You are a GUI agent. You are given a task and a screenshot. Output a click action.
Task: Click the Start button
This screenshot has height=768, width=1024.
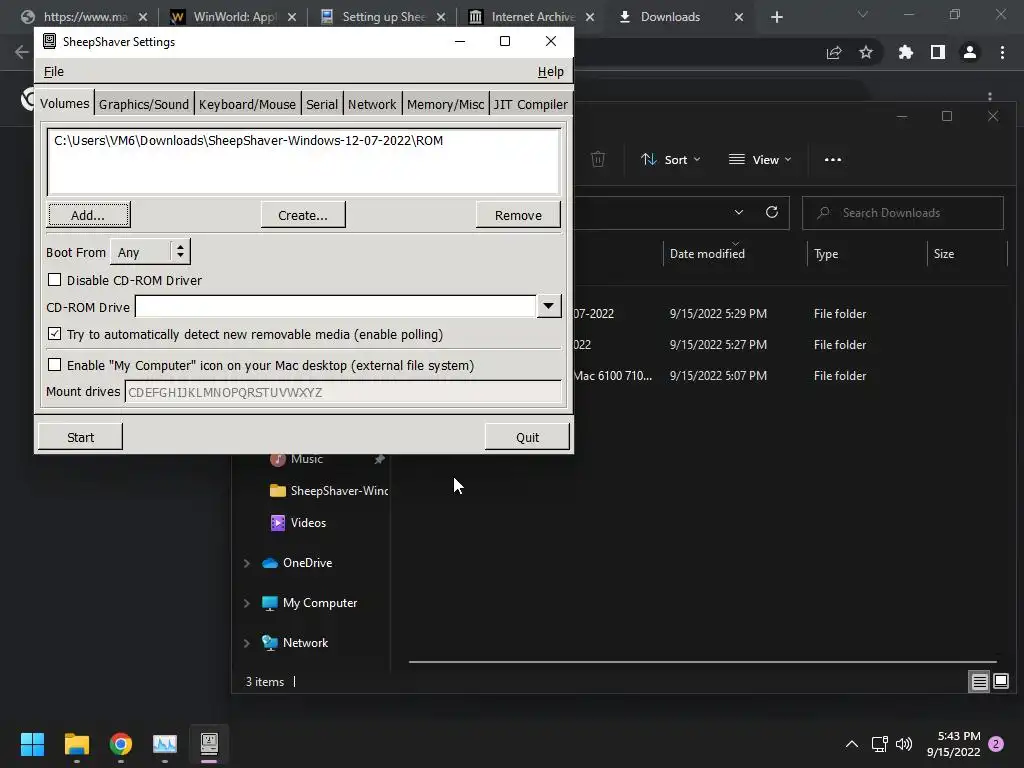click(x=80, y=437)
